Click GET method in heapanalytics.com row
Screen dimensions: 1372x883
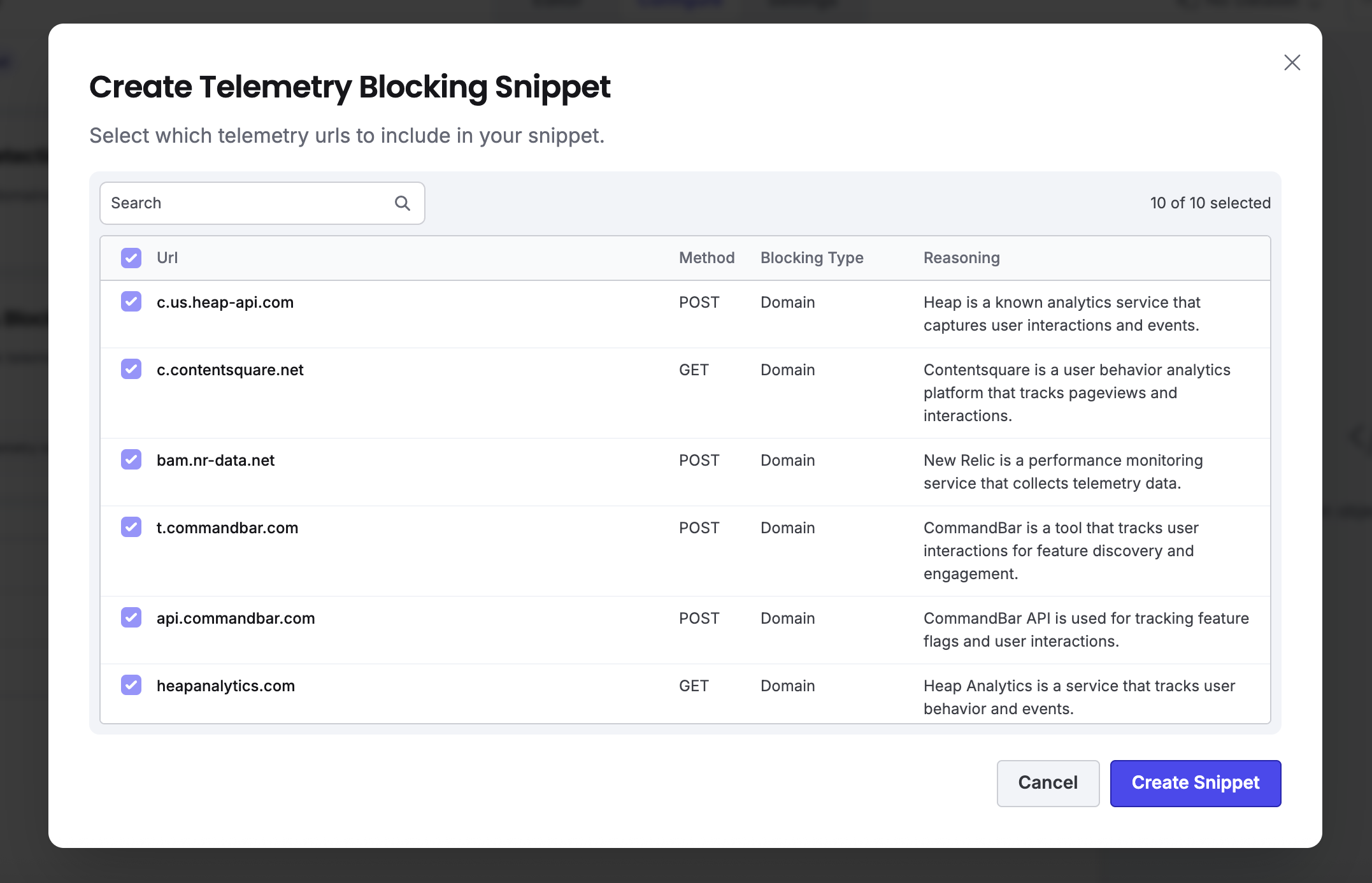(694, 686)
